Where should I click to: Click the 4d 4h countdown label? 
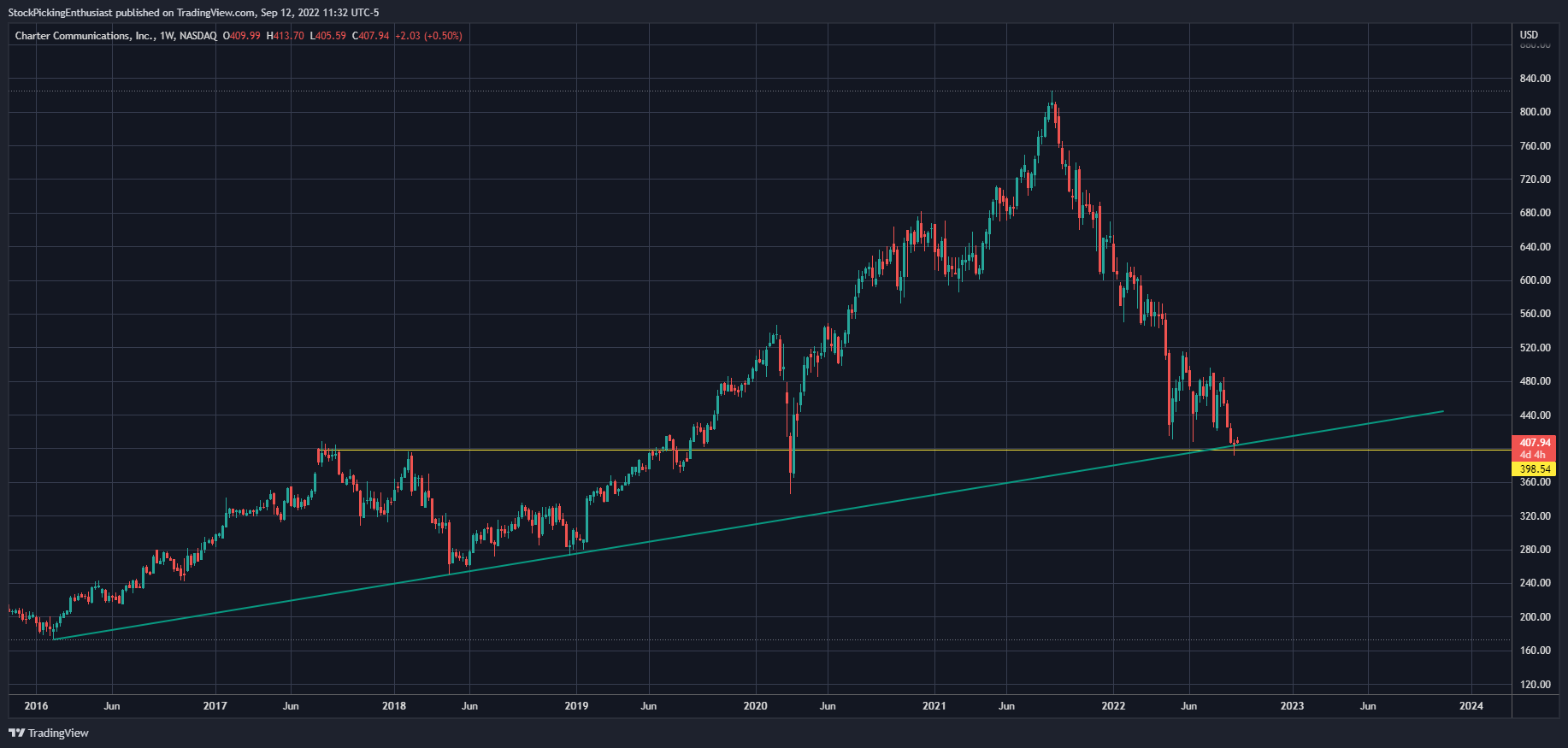click(1535, 455)
